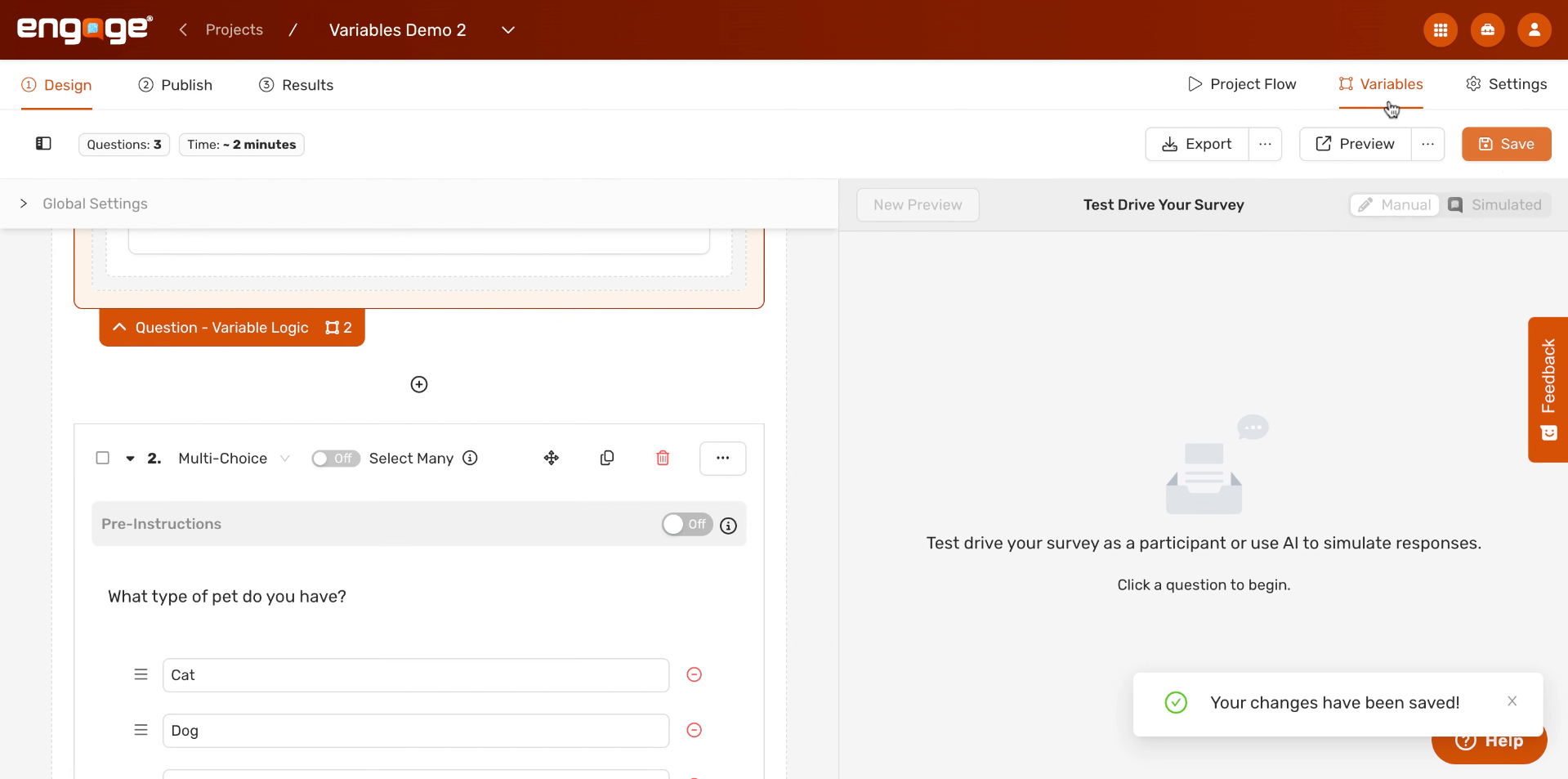Click the Questions: 3 counter
The height and width of the screenshot is (779, 1568).
[124, 145]
